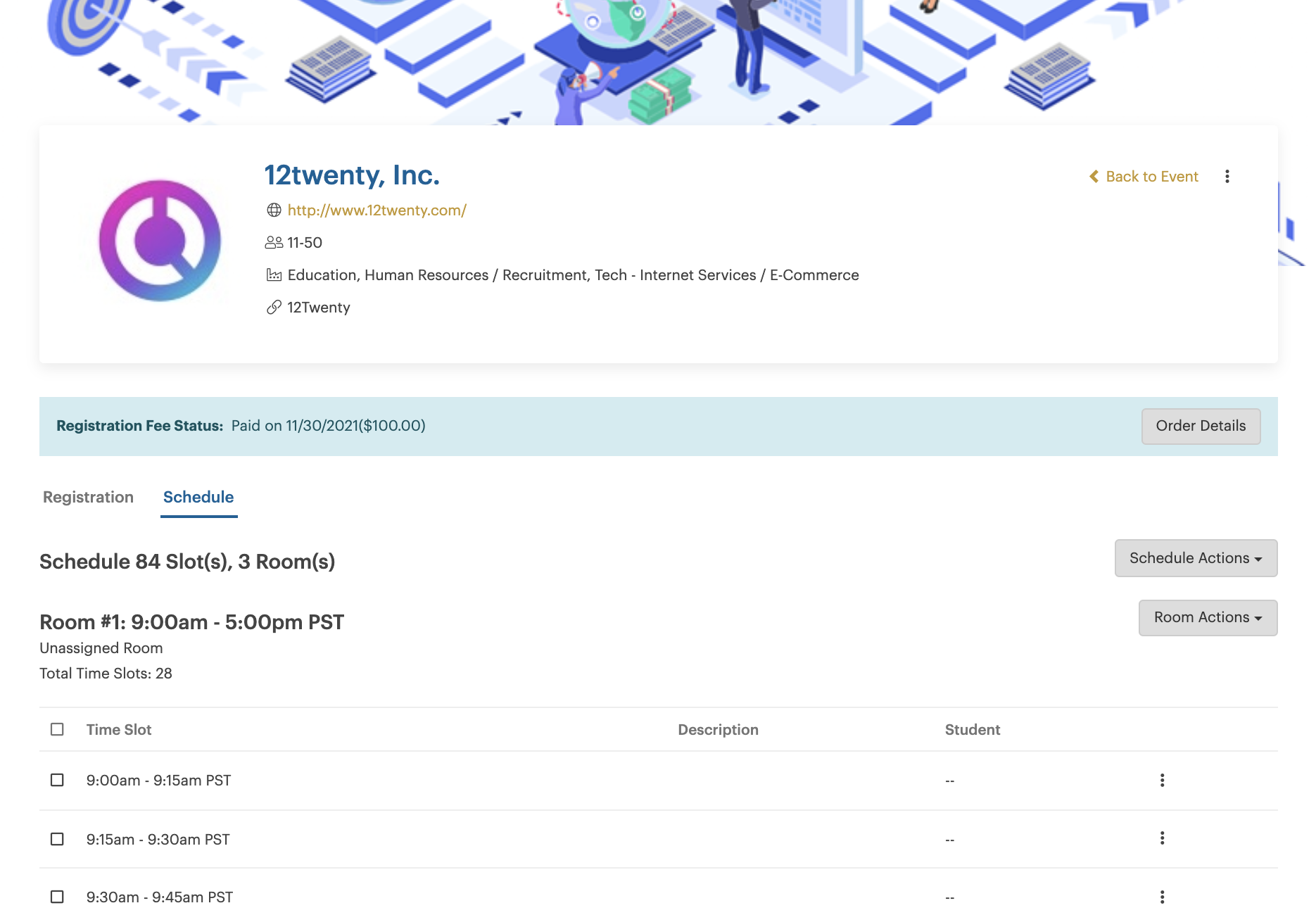Click the 12twenty, Inc. company name
The width and height of the screenshot is (1316, 915).
click(352, 175)
